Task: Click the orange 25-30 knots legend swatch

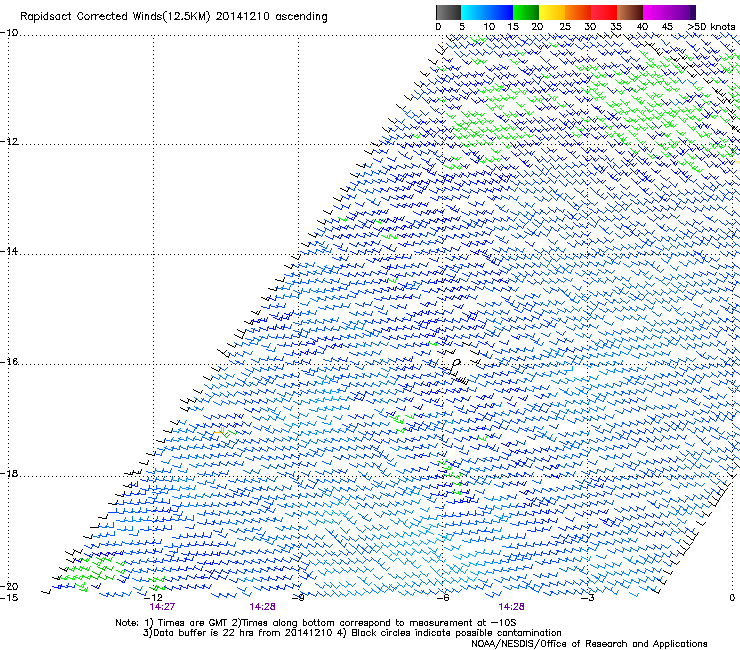Action: 578,12
